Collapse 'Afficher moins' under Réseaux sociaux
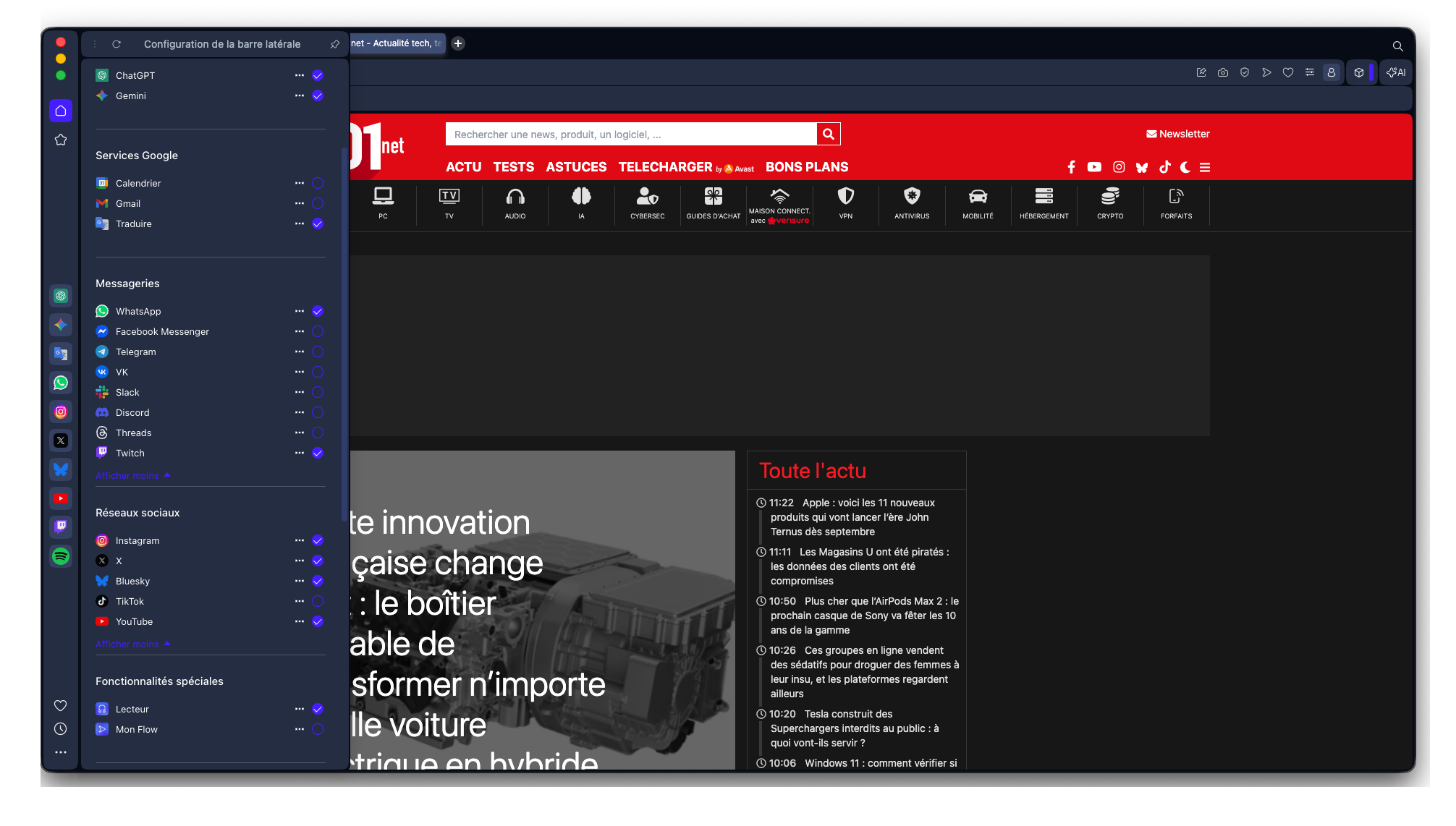This screenshot has width=1456, height=826. point(133,644)
